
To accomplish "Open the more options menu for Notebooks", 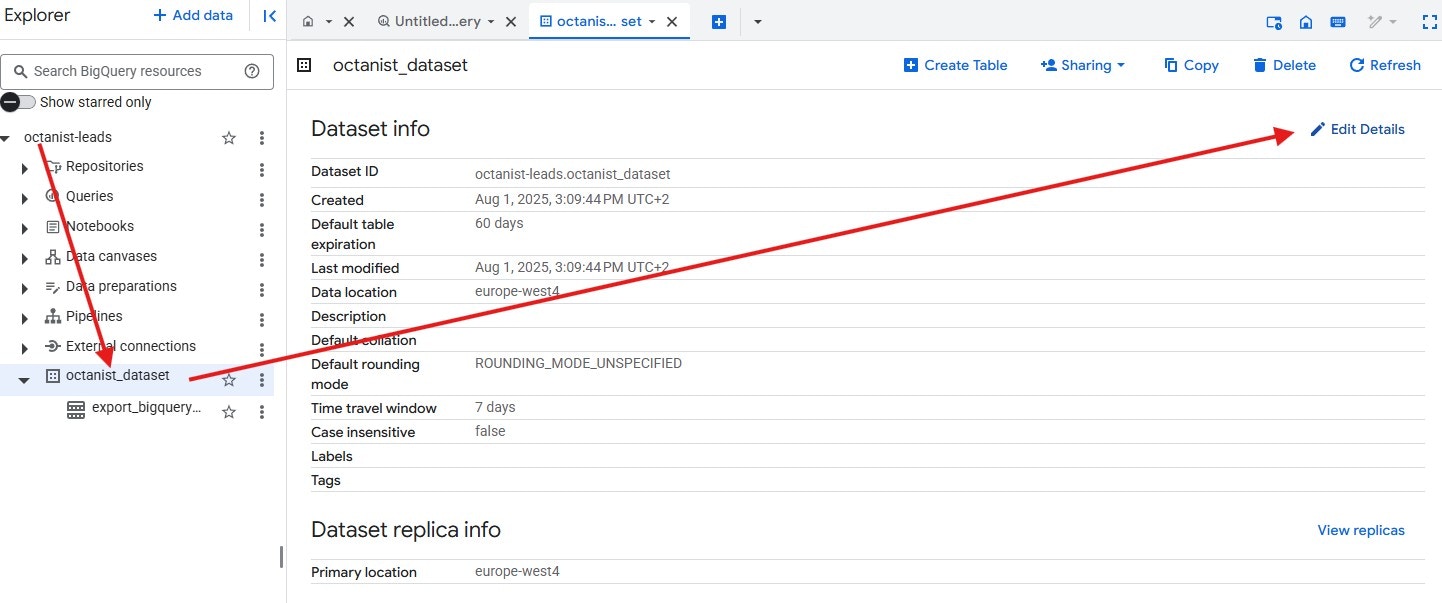I will [262, 230].
